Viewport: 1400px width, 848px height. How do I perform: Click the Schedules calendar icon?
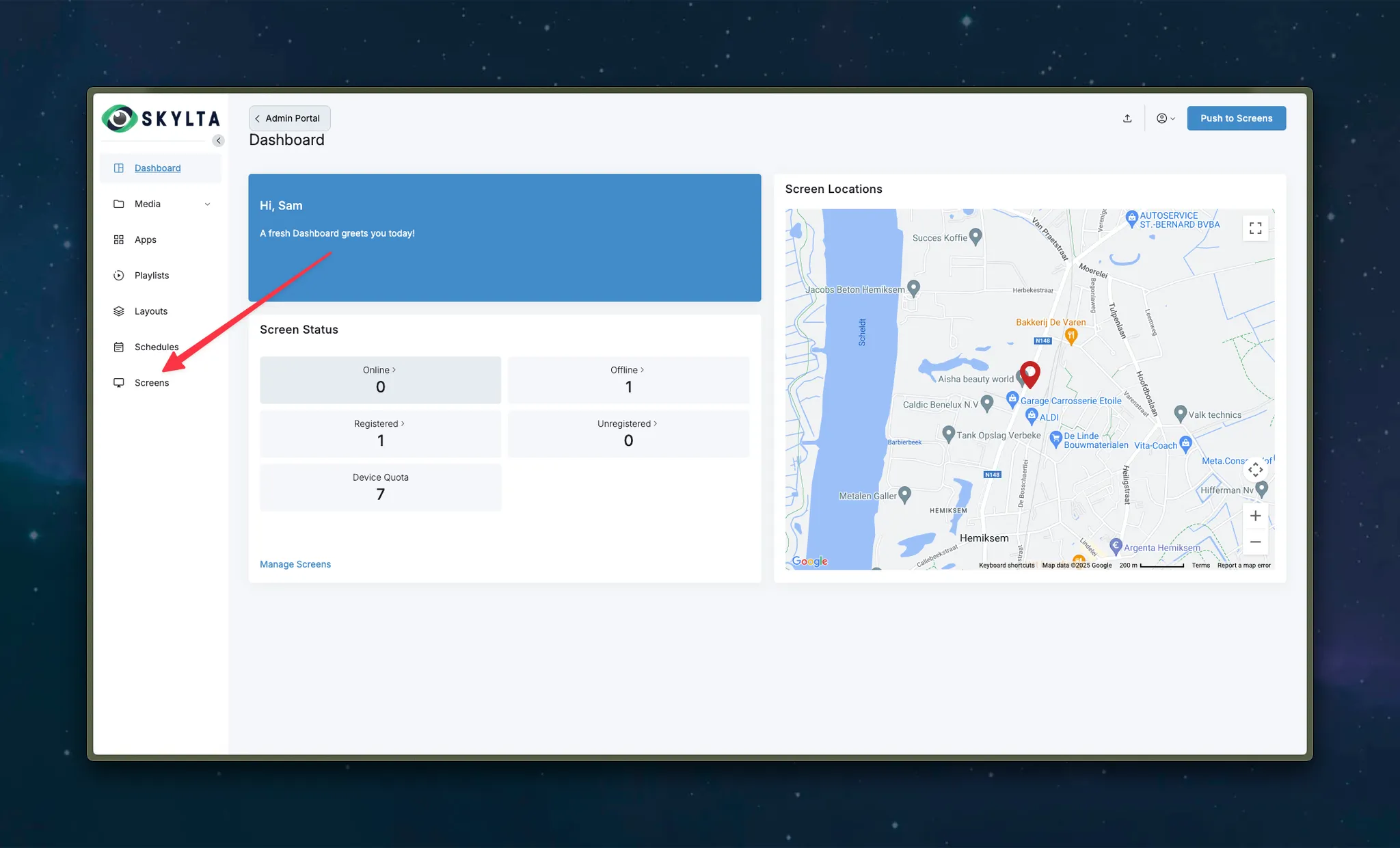pos(119,347)
